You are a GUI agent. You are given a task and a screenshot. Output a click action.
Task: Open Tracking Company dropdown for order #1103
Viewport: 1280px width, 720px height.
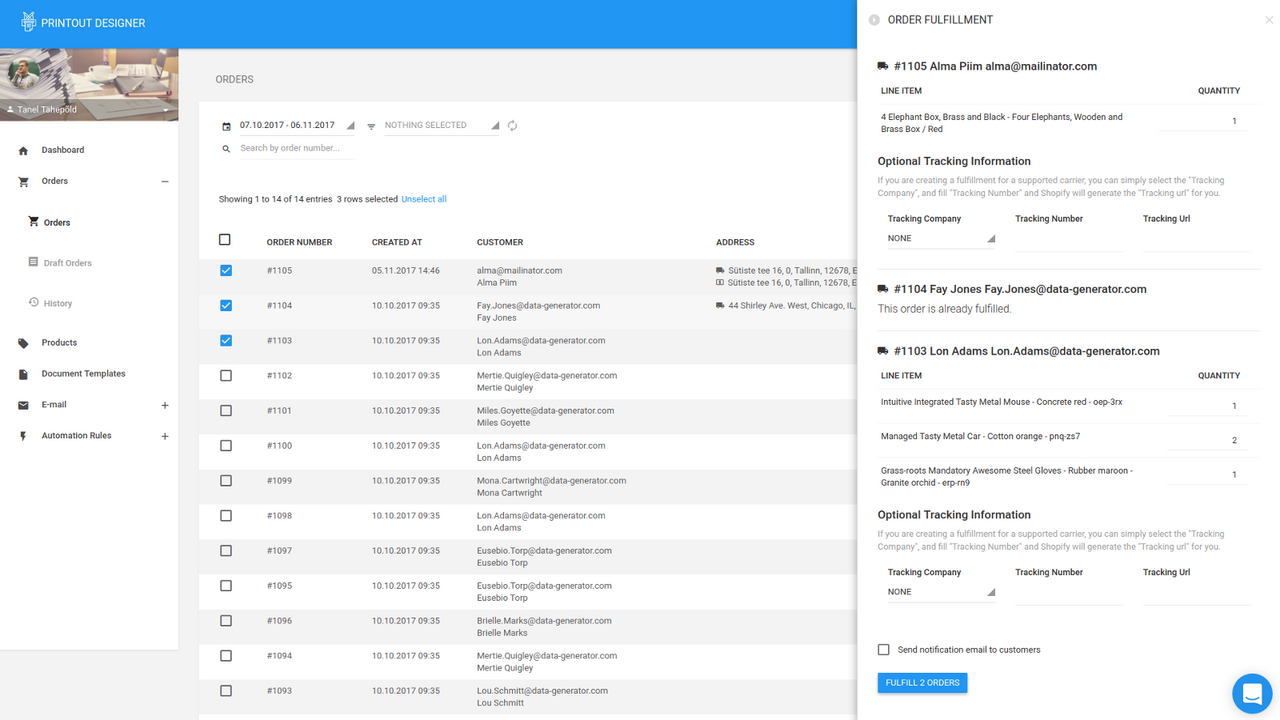(x=942, y=592)
